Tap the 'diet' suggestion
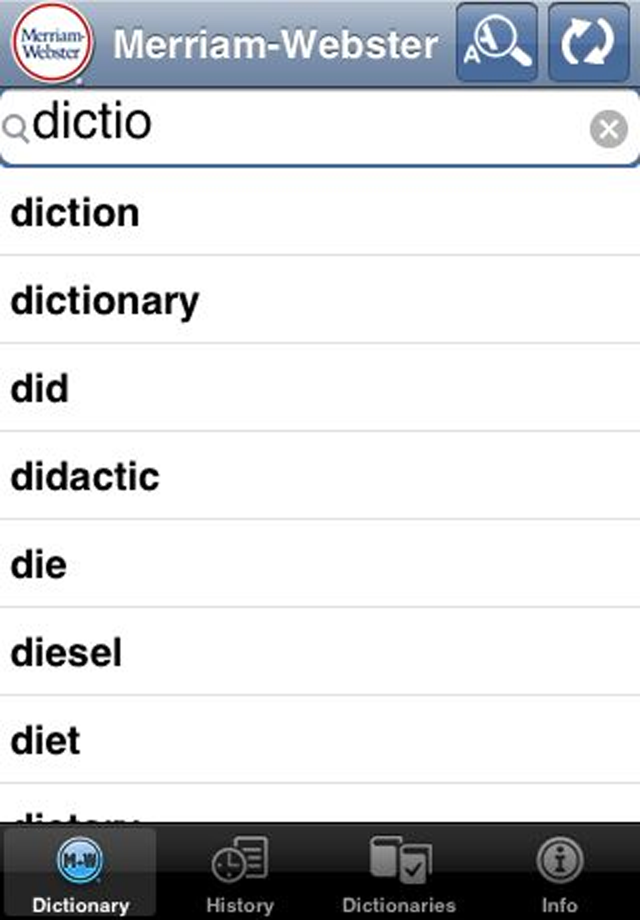Image resolution: width=640 pixels, height=920 pixels. coord(45,741)
